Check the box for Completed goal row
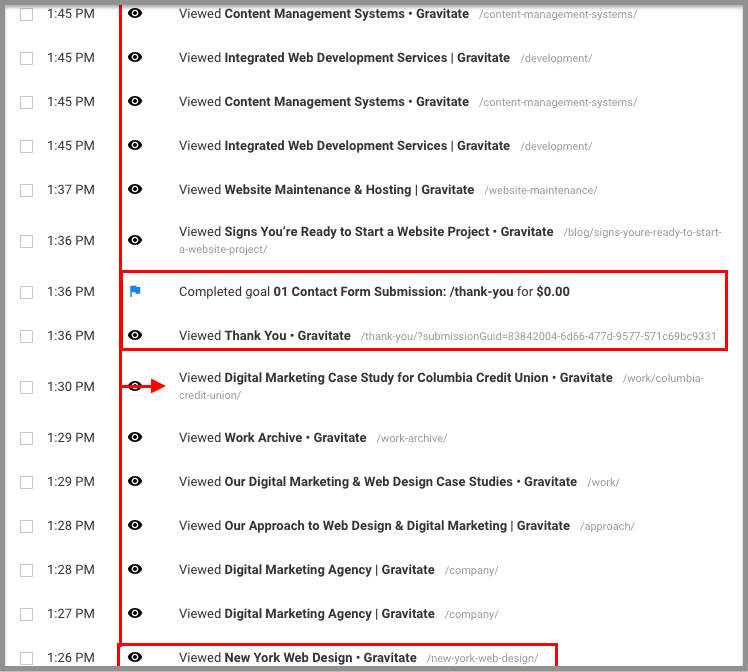 click(x=26, y=292)
